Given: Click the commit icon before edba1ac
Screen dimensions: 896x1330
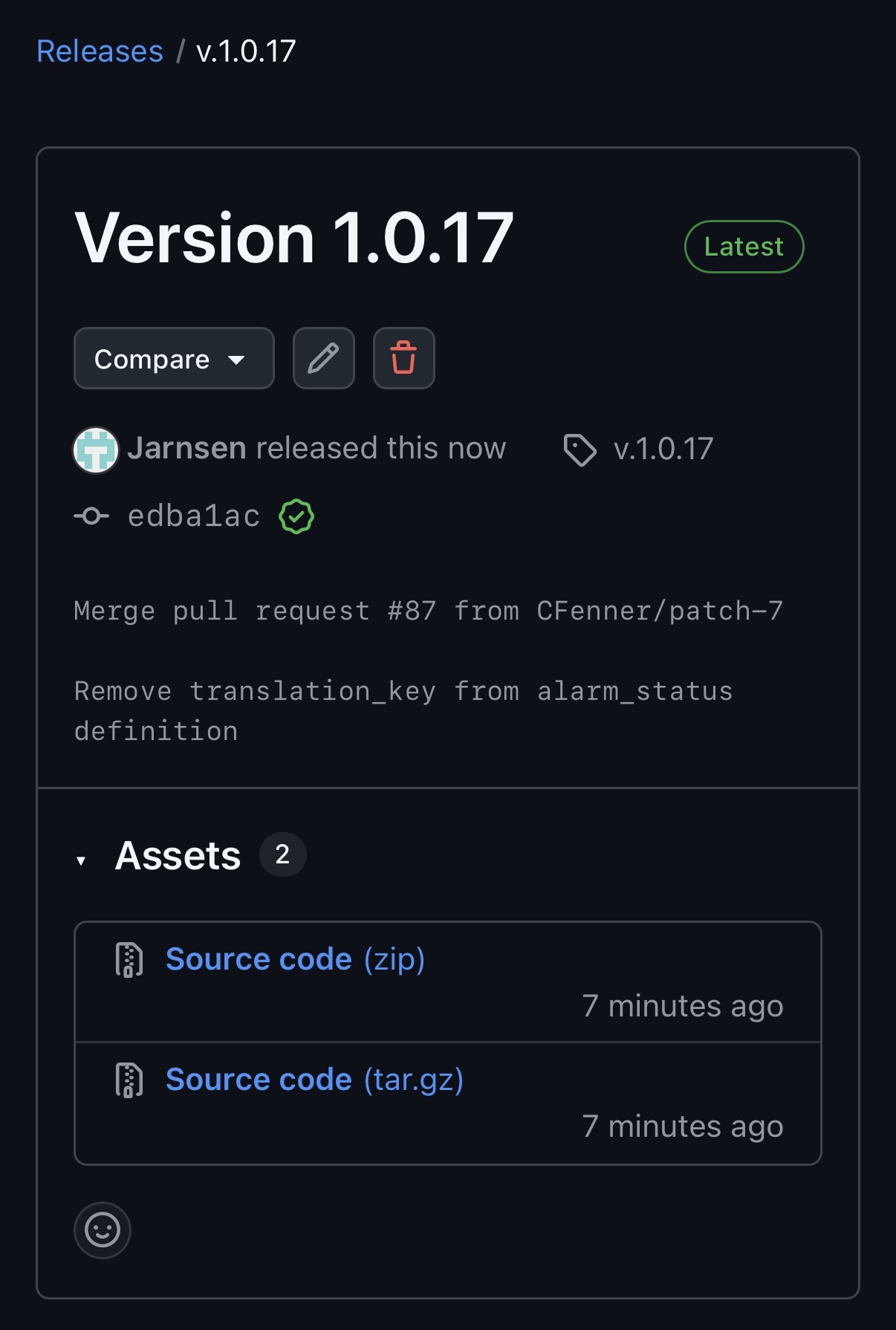Looking at the screenshot, I should click(x=91, y=516).
